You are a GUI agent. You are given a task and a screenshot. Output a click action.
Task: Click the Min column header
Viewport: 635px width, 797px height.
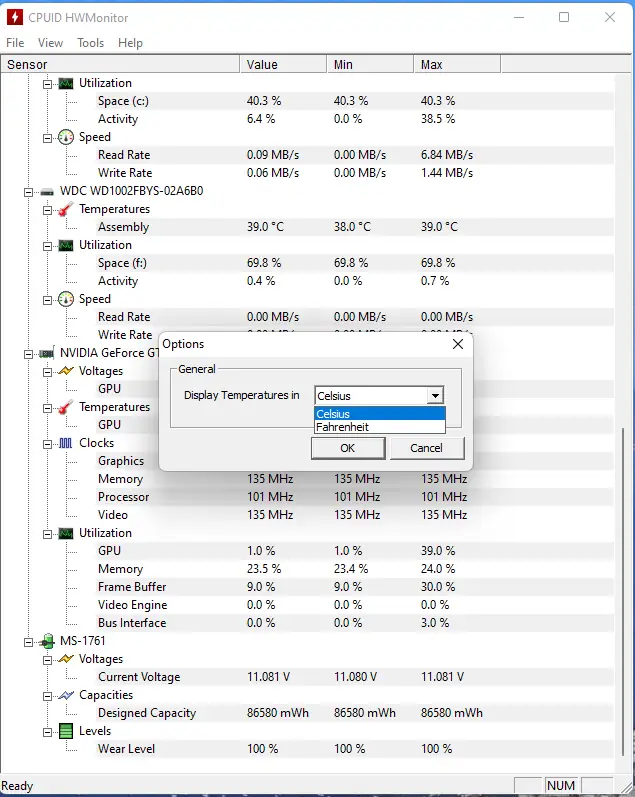click(370, 65)
